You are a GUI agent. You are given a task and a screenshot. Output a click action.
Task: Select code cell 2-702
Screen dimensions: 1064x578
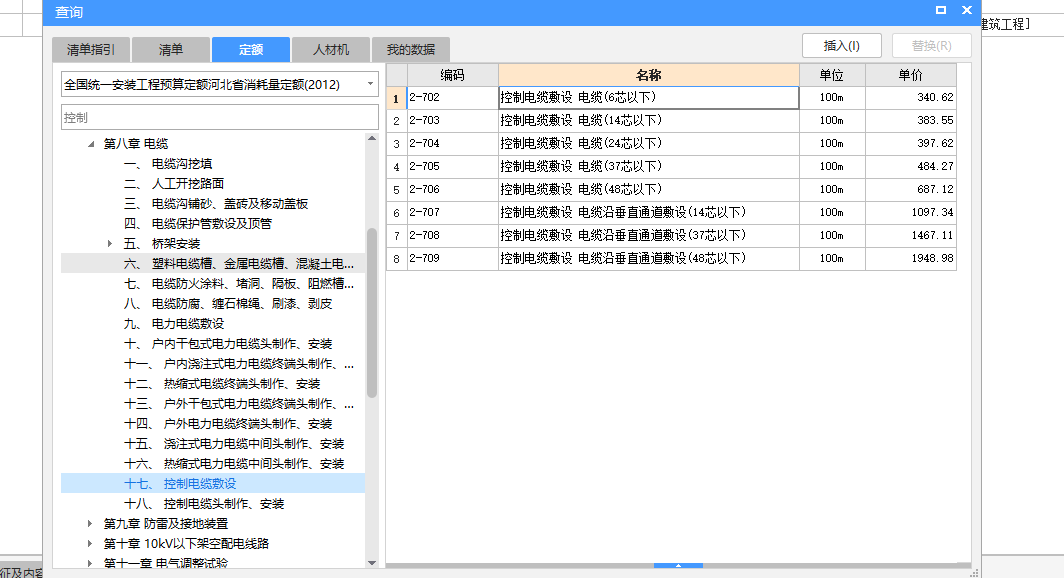(453, 98)
